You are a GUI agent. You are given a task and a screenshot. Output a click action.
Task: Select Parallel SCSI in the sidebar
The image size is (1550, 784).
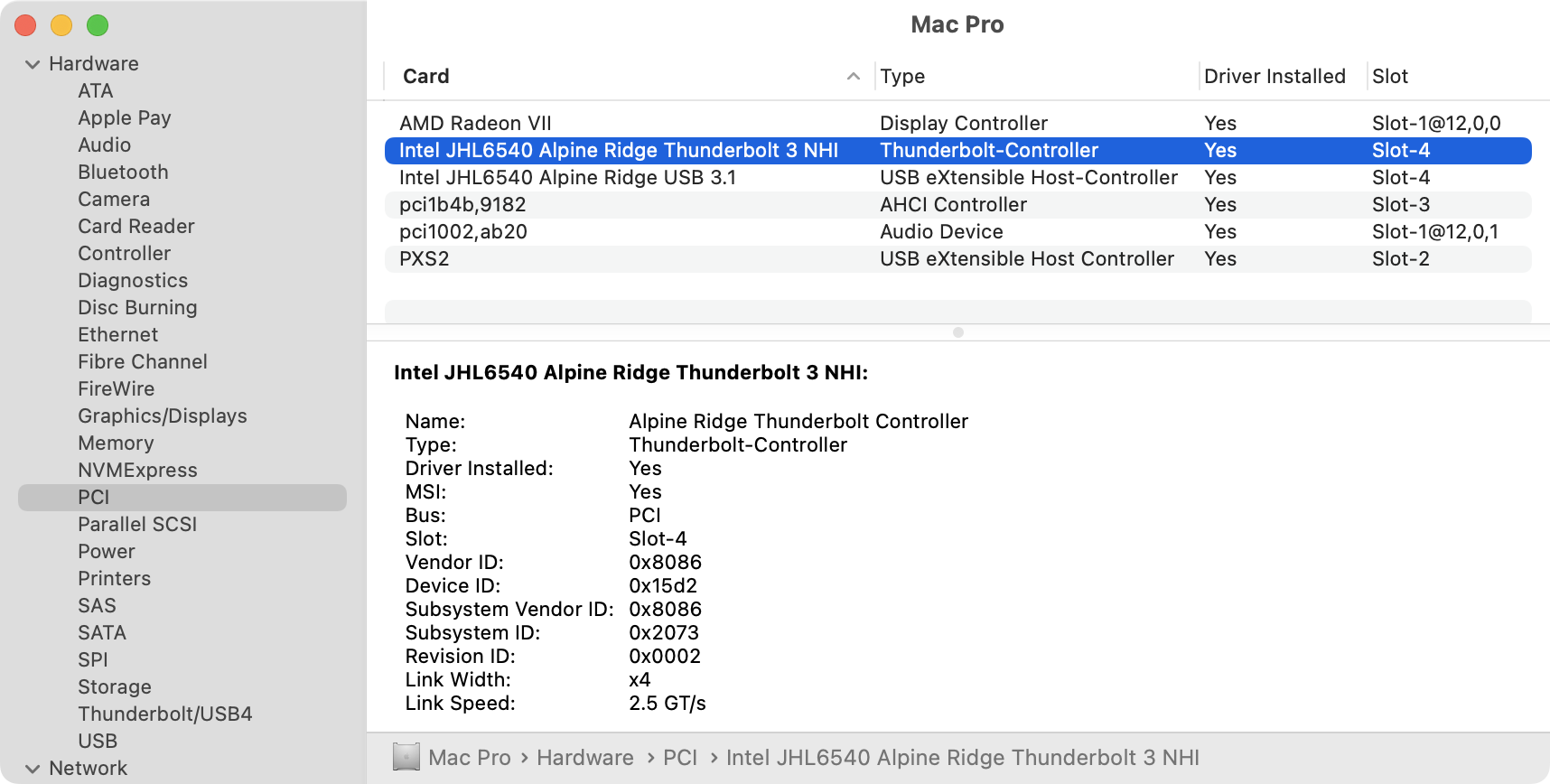click(137, 525)
